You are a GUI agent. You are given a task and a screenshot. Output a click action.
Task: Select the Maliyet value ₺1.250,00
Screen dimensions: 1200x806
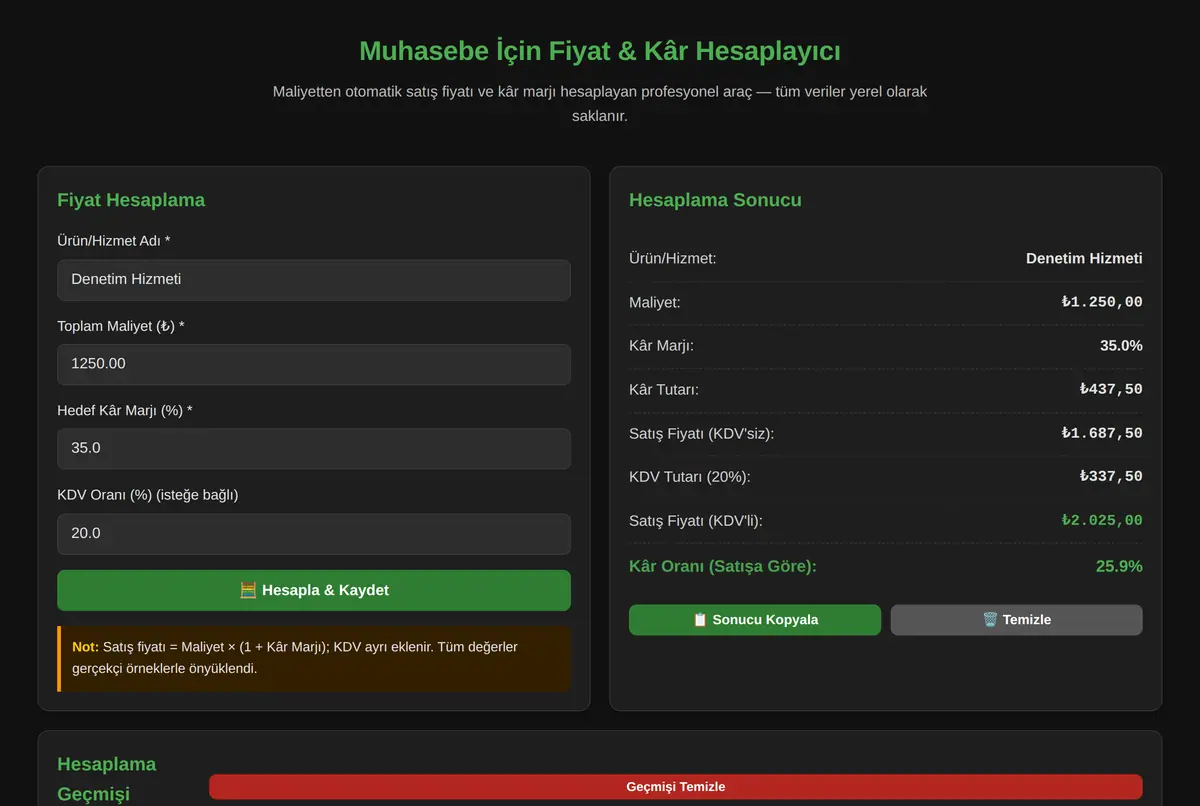point(1102,302)
